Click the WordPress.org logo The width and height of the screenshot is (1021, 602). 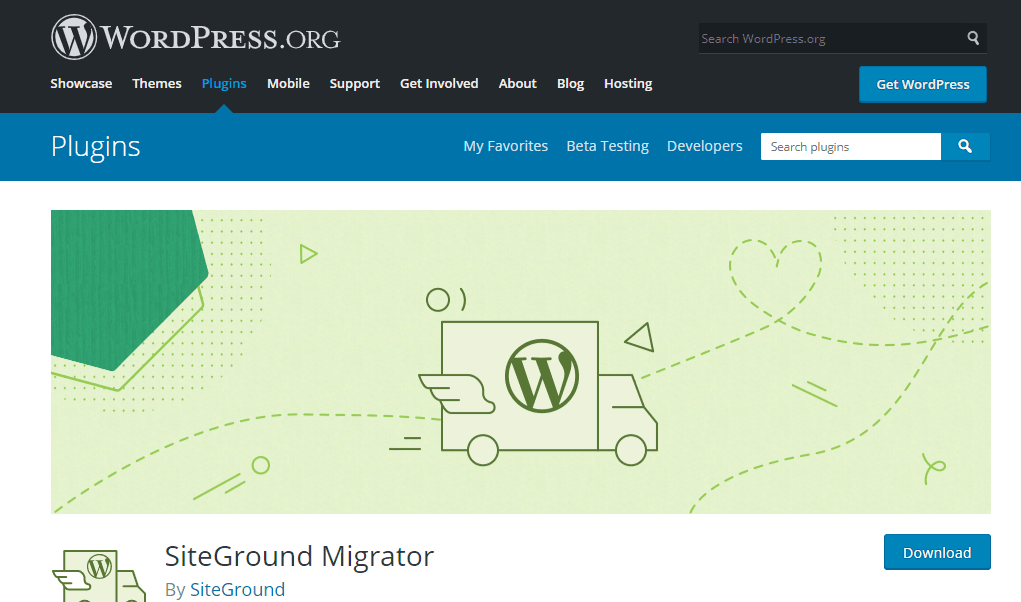click(x=195, y=37)
